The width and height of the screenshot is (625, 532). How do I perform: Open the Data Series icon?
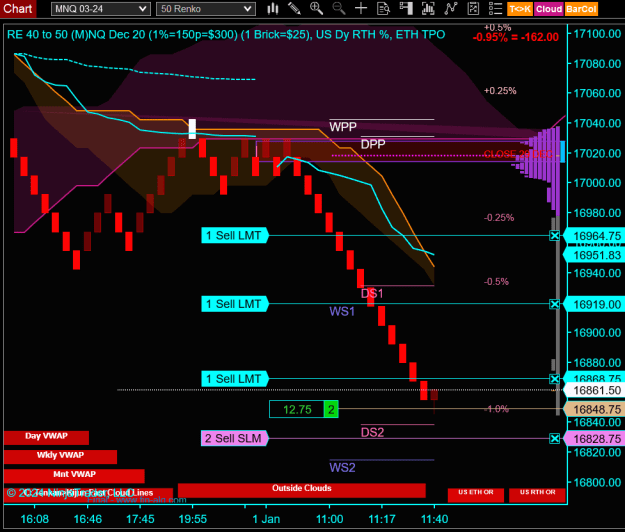428,9
